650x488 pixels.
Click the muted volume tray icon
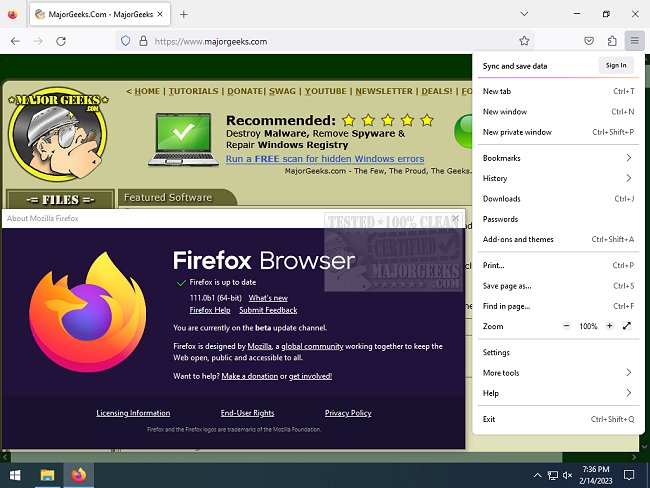568,475
